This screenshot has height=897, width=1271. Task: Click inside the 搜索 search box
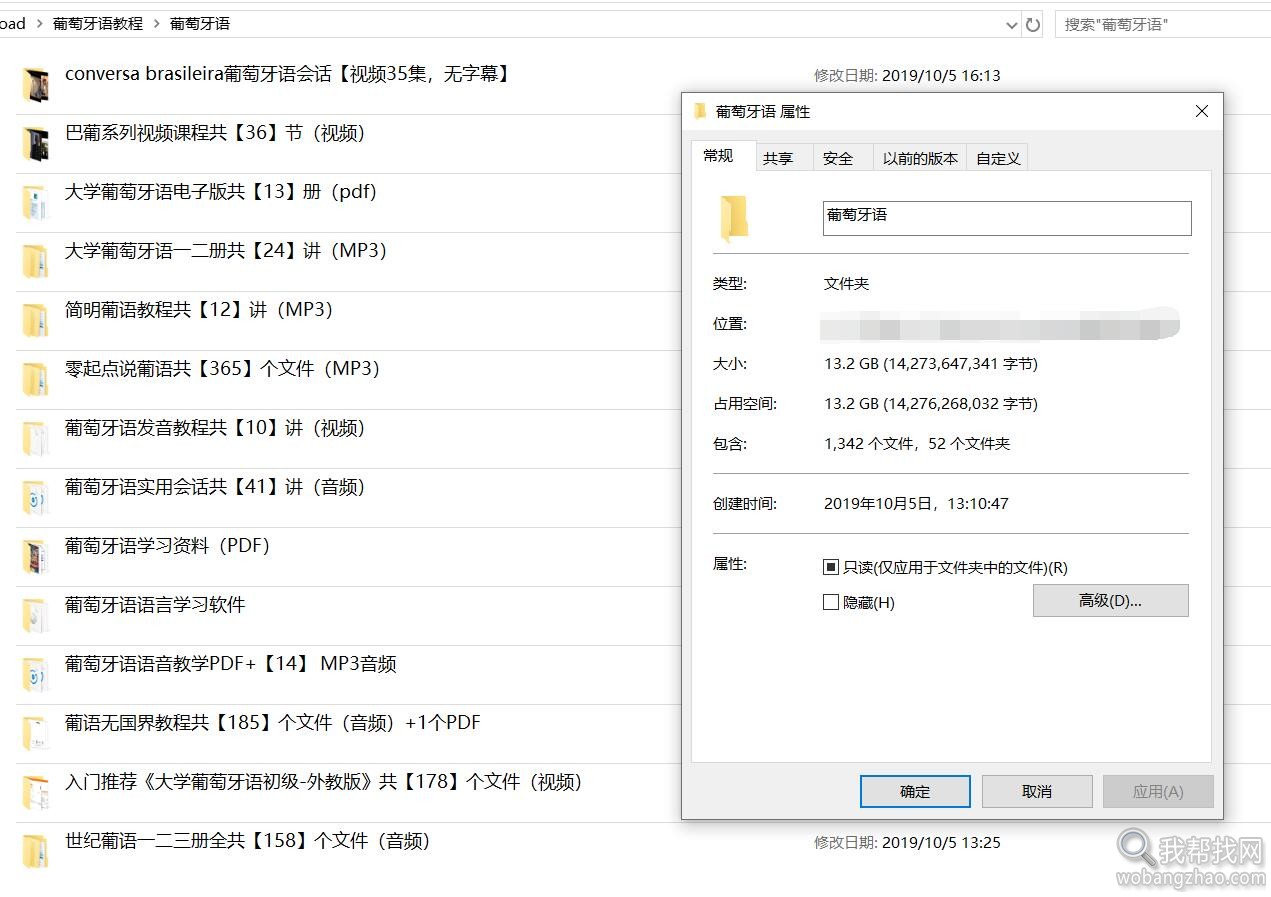click(x=1150, y=23)
